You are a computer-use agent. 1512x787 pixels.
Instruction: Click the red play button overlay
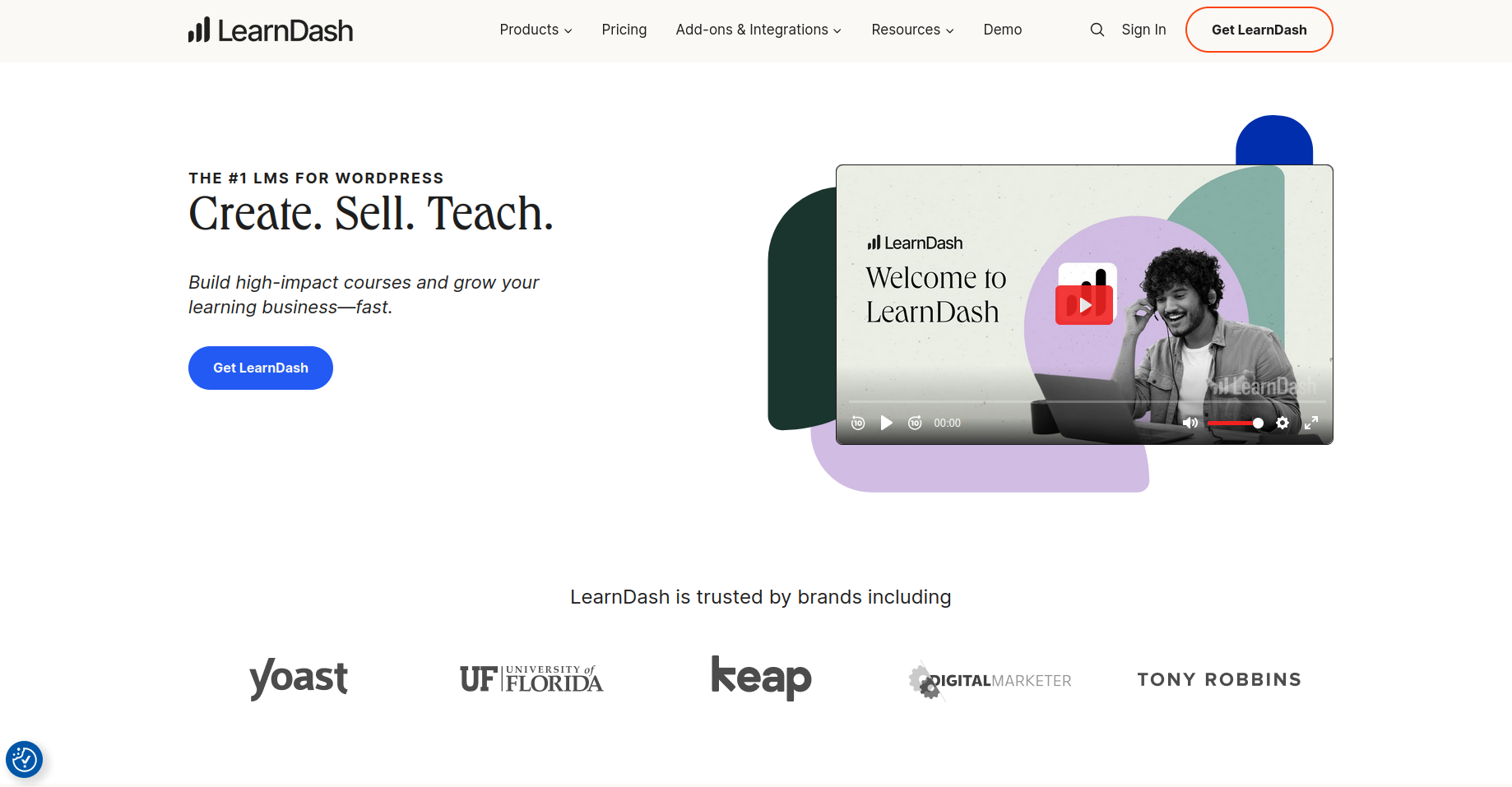click(x=1084, y=305)
